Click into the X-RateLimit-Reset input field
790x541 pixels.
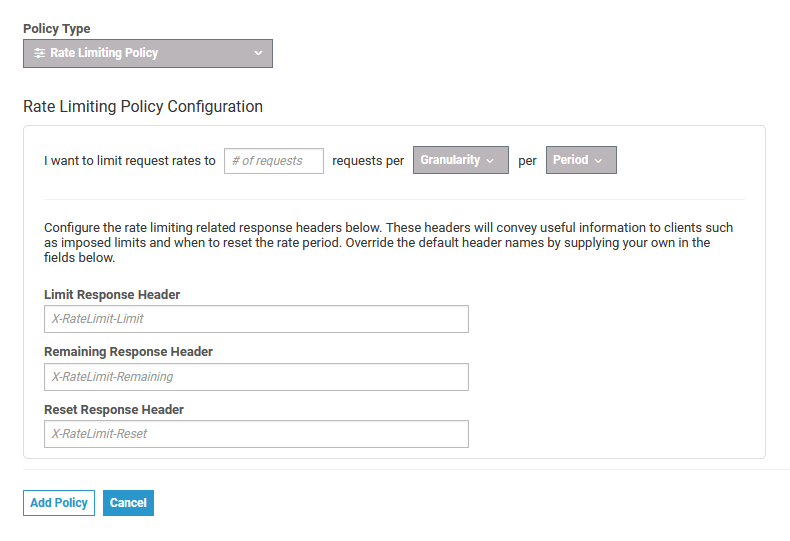pos(256,434)
